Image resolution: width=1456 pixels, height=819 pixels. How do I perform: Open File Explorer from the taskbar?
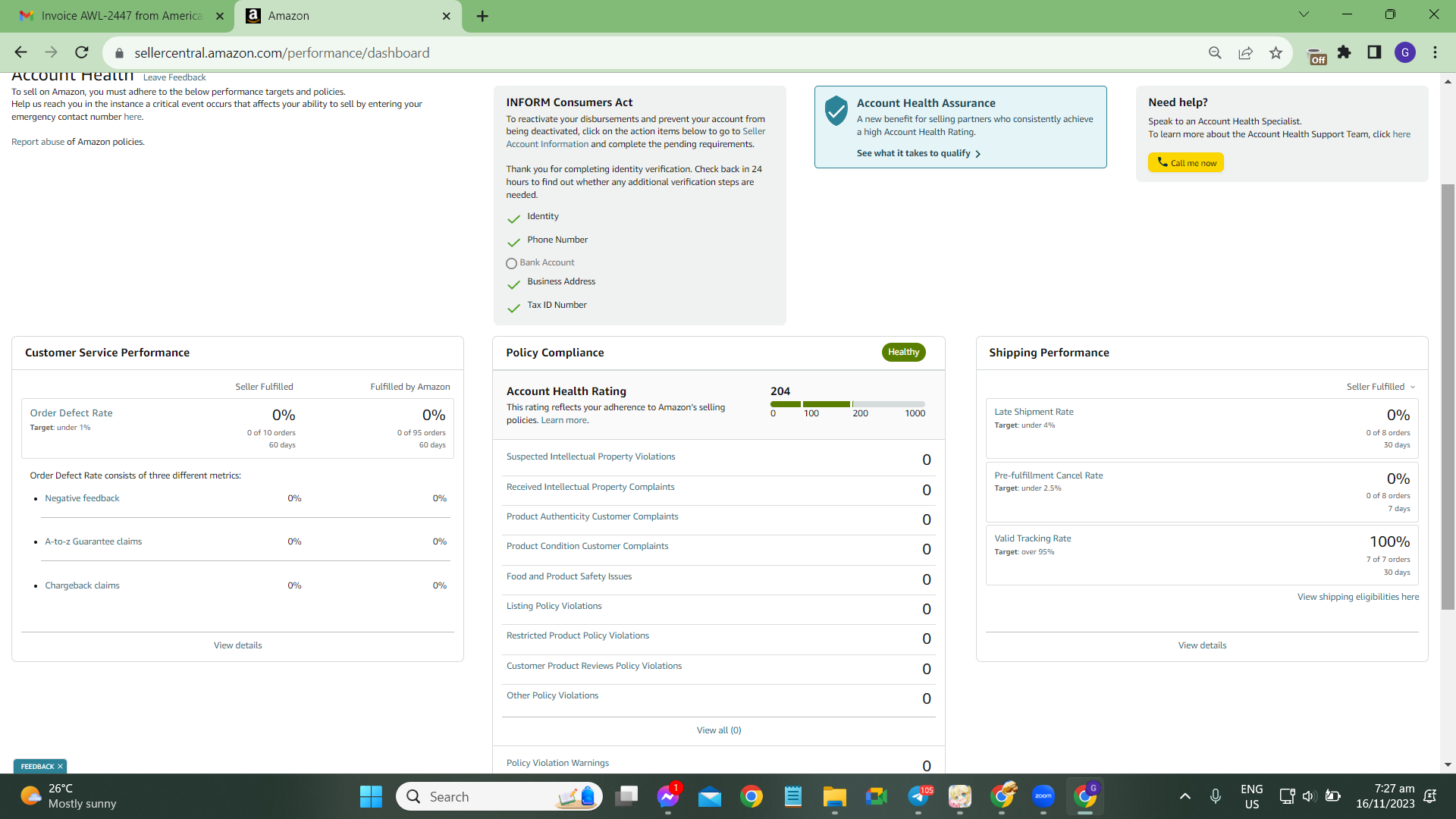(x=835, y=796)
